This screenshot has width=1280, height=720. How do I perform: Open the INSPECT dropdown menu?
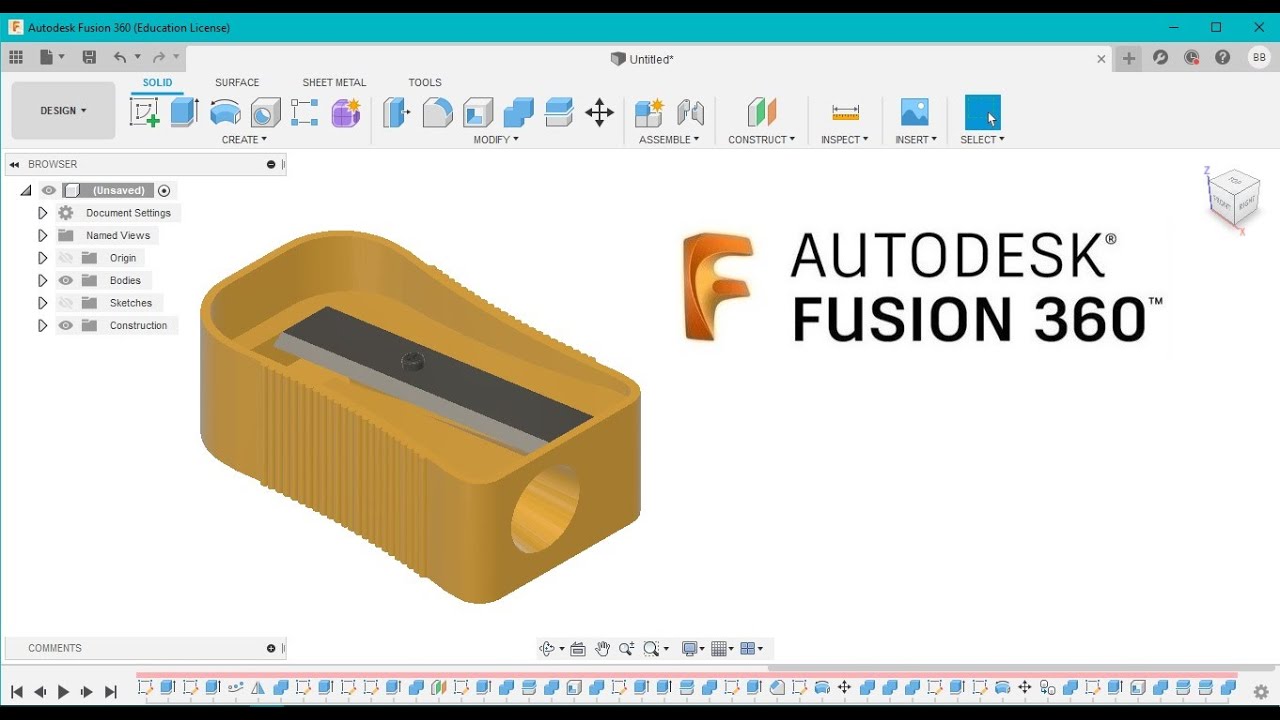point(844,140)
